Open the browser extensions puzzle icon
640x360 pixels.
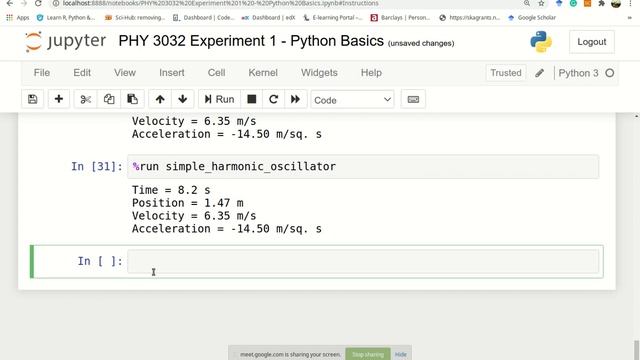pyautogui.click(x=601, y=3)
